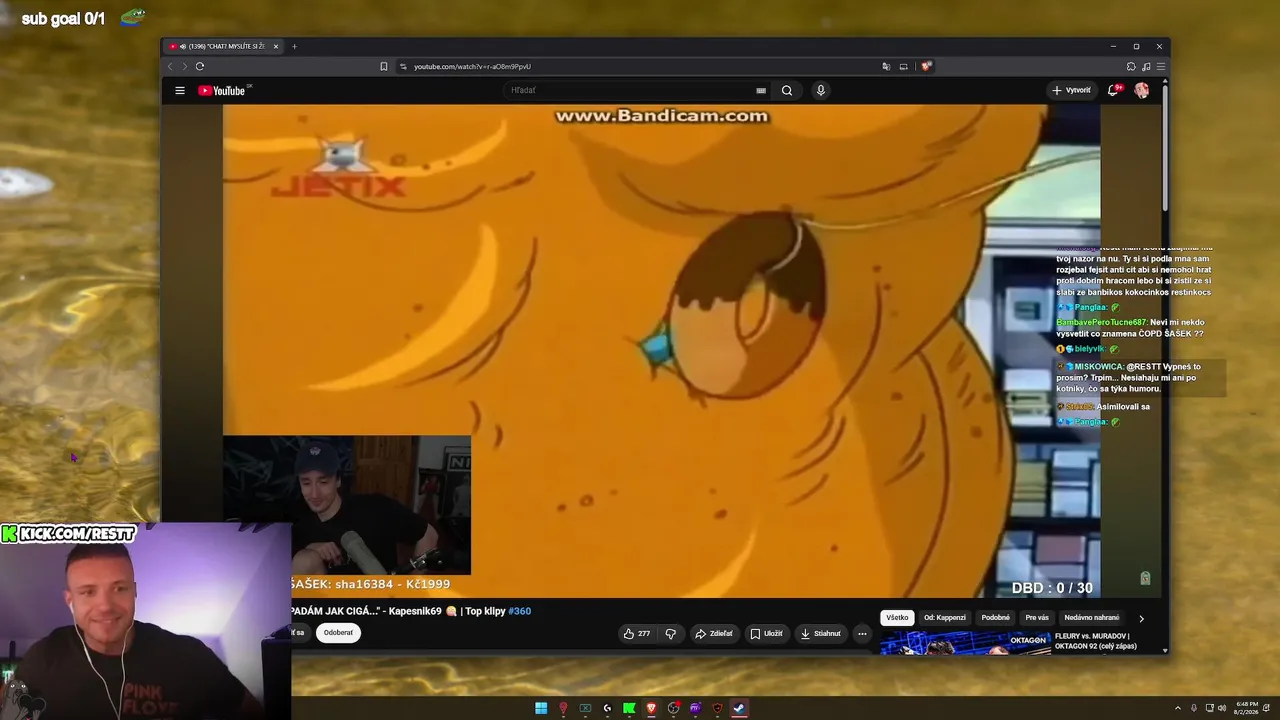Select the Pre vás filter chip
The width and height of the screenshot is (1280, 720).
pyautogui.click(x=1037, y=618)
